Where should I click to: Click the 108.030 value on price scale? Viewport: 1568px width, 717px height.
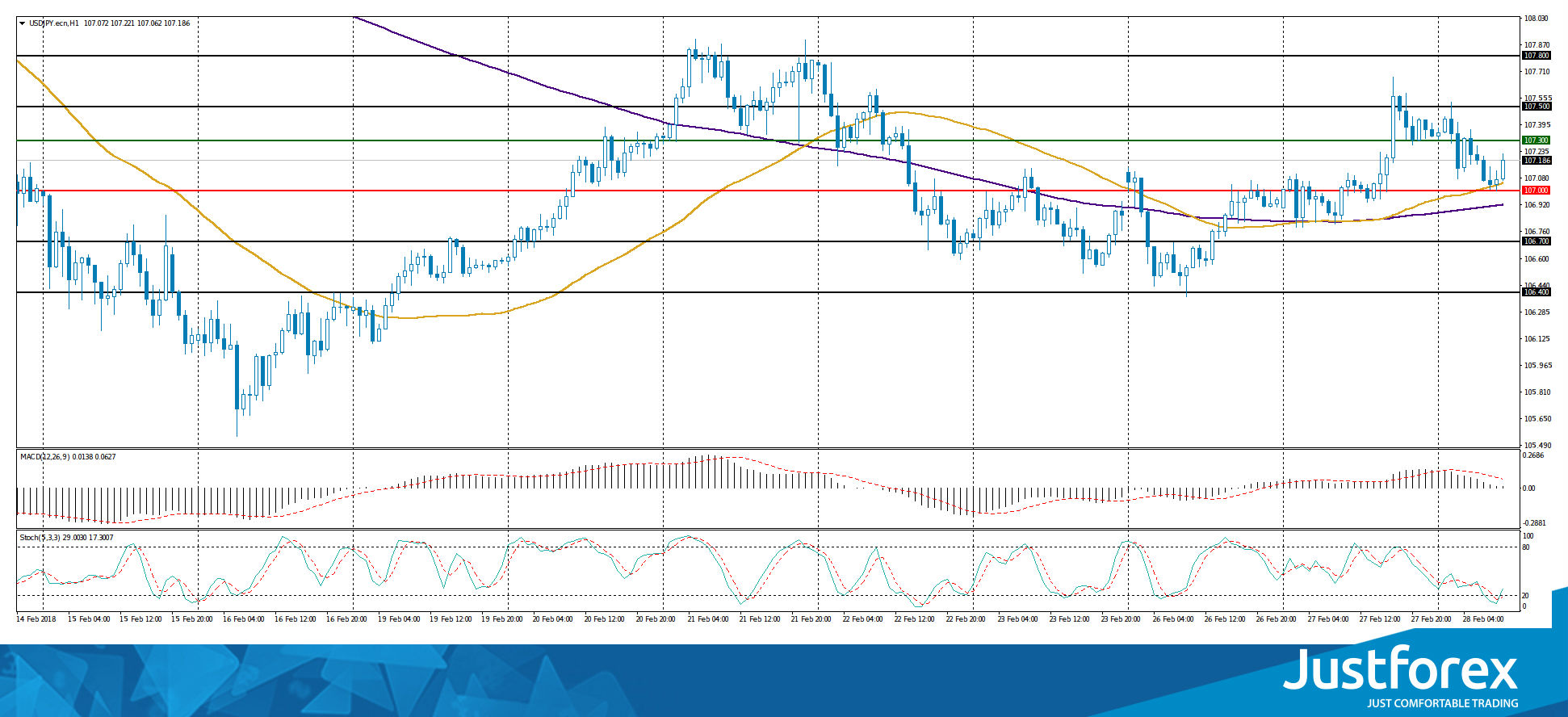1536,19
